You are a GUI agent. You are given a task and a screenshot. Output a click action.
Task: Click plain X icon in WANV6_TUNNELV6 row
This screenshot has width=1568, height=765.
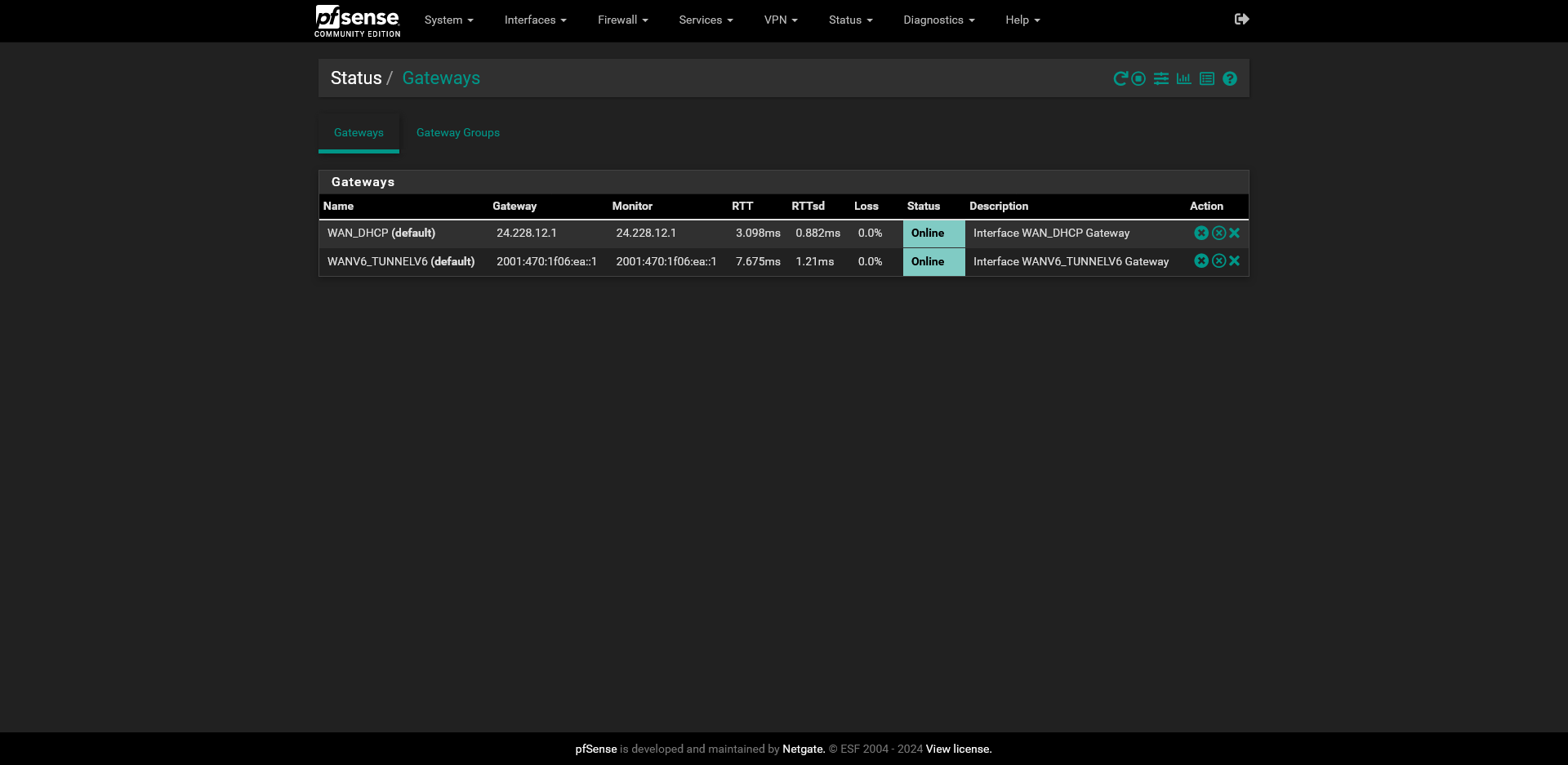[1235, 261]
